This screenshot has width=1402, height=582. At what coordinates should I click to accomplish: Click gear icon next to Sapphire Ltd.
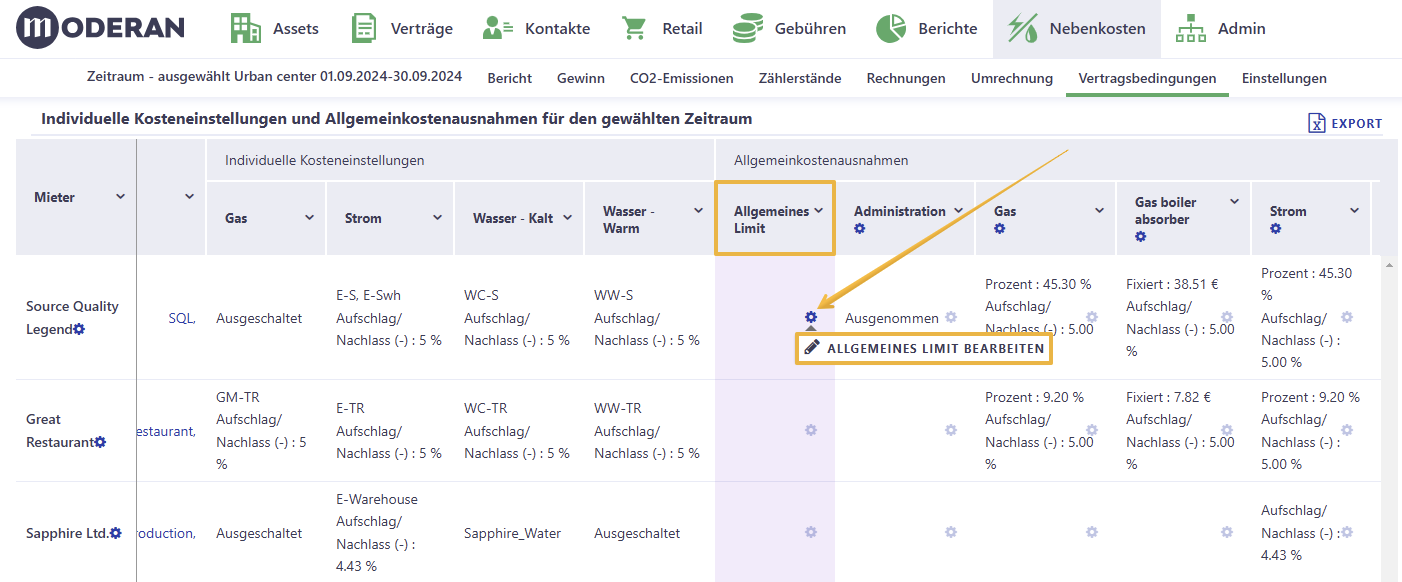tap(116, 533)
